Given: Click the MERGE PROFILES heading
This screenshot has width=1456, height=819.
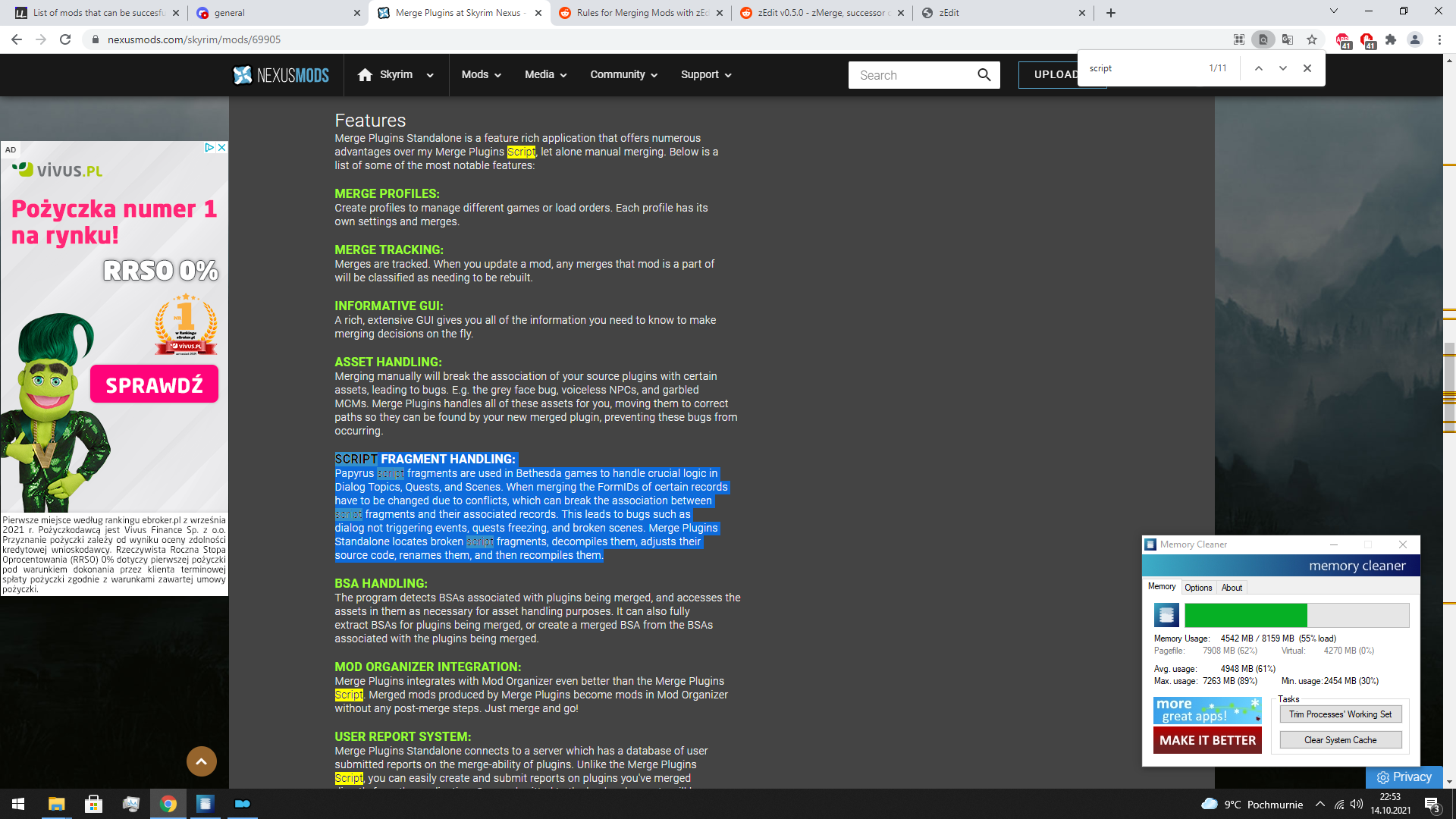Looking at the screenshot, I should pos(387,193).
